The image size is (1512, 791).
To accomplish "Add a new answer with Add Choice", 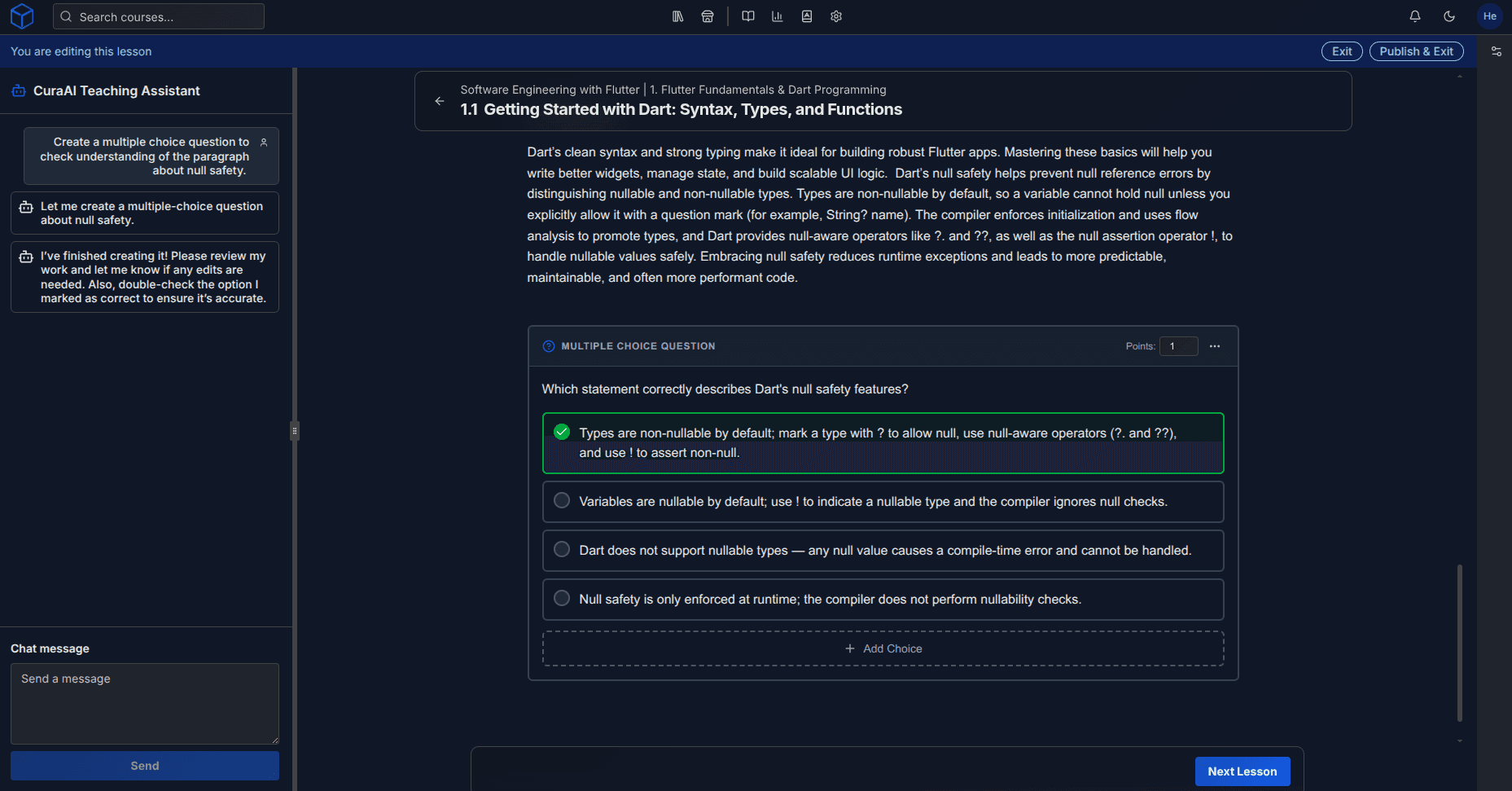I will click(883, 648).
